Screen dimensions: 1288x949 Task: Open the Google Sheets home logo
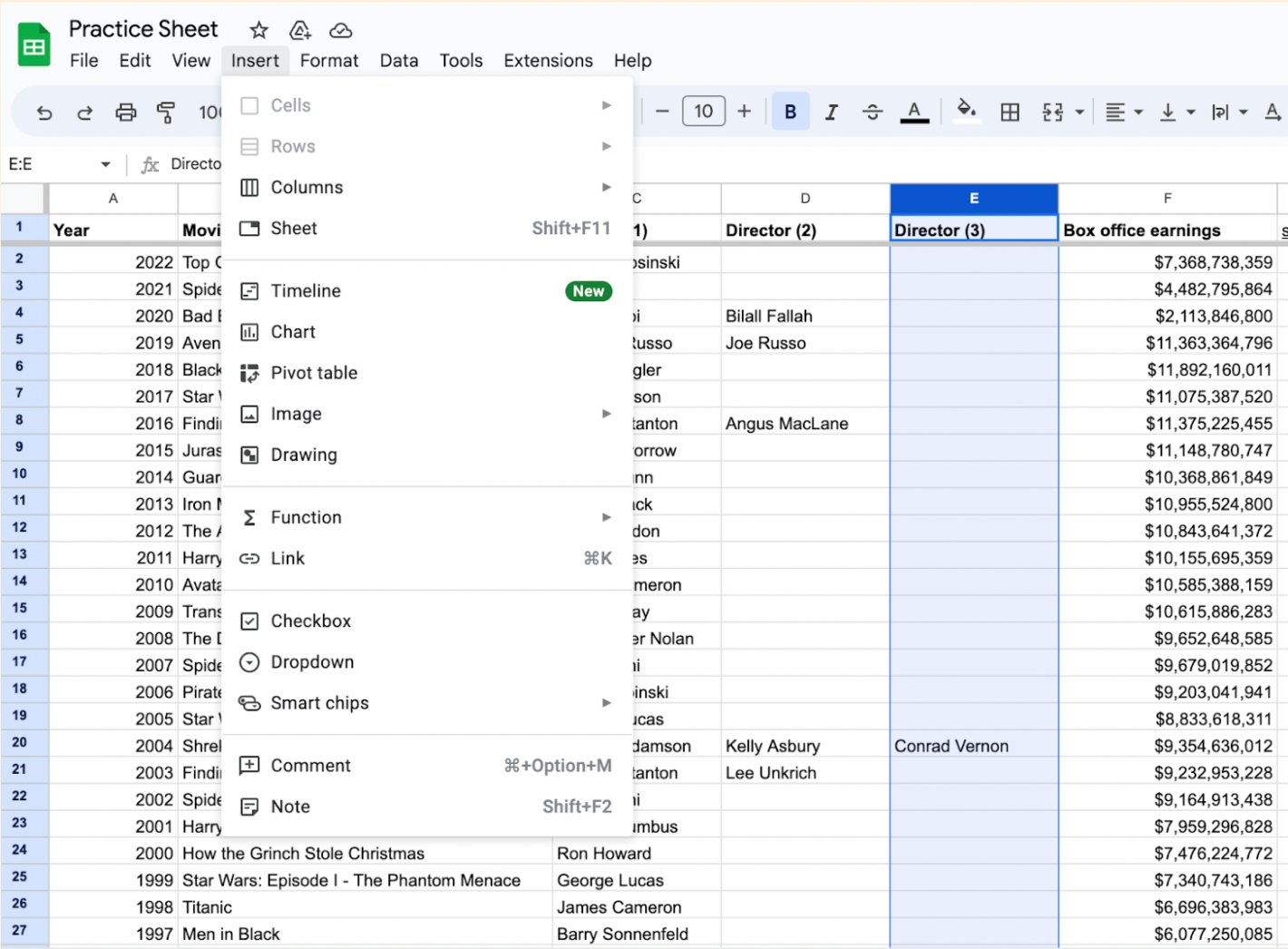[x=34, y=44]
